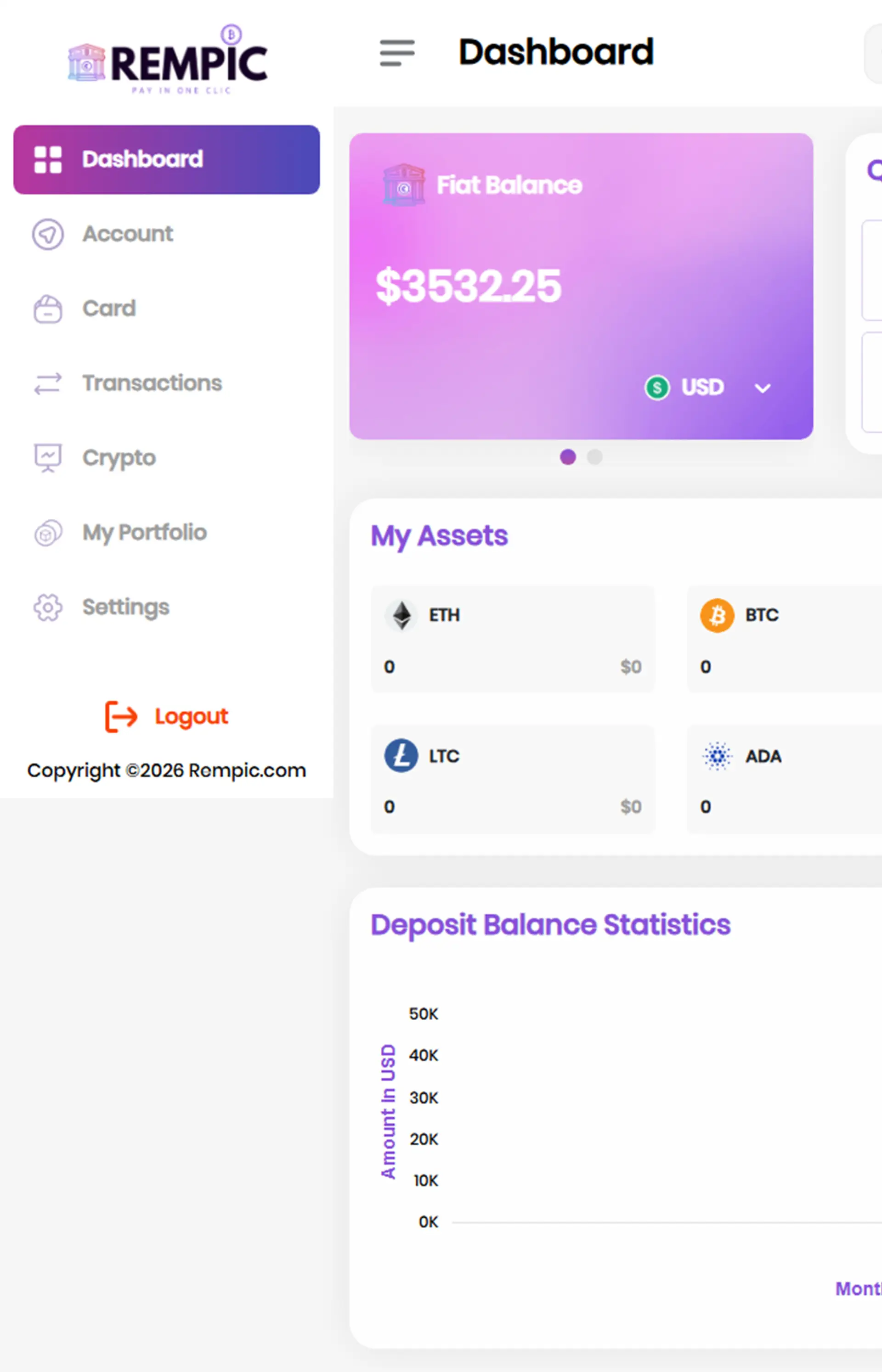Click the 20K axis label
The width and height of the screenshot is (882, 1372).
423,1140
